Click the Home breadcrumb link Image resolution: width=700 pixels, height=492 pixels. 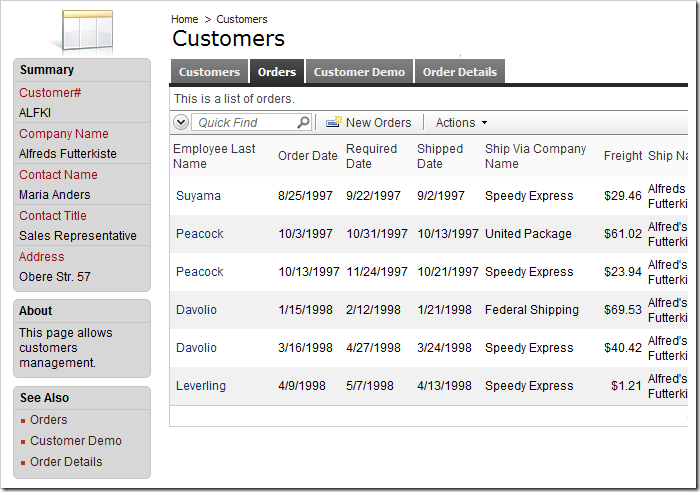pos(184,19)
